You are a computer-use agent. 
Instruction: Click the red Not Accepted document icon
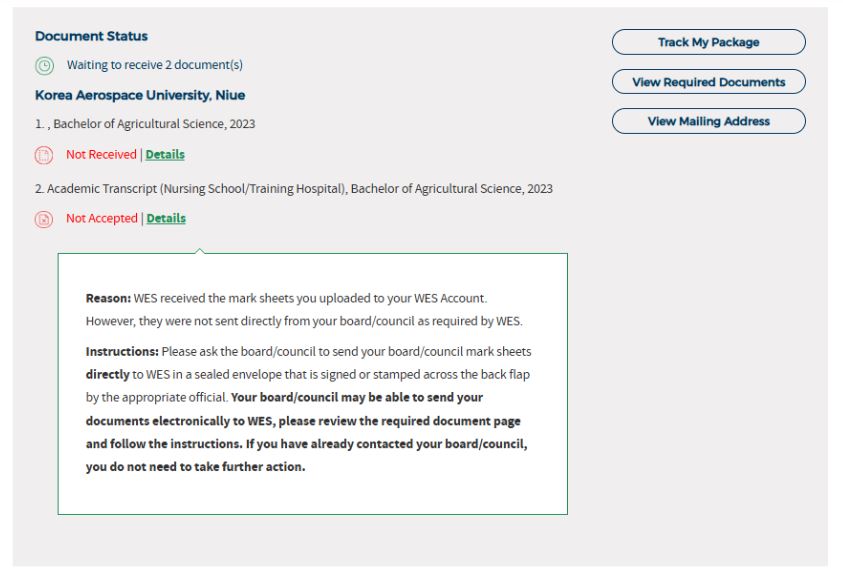click(44, 219)
